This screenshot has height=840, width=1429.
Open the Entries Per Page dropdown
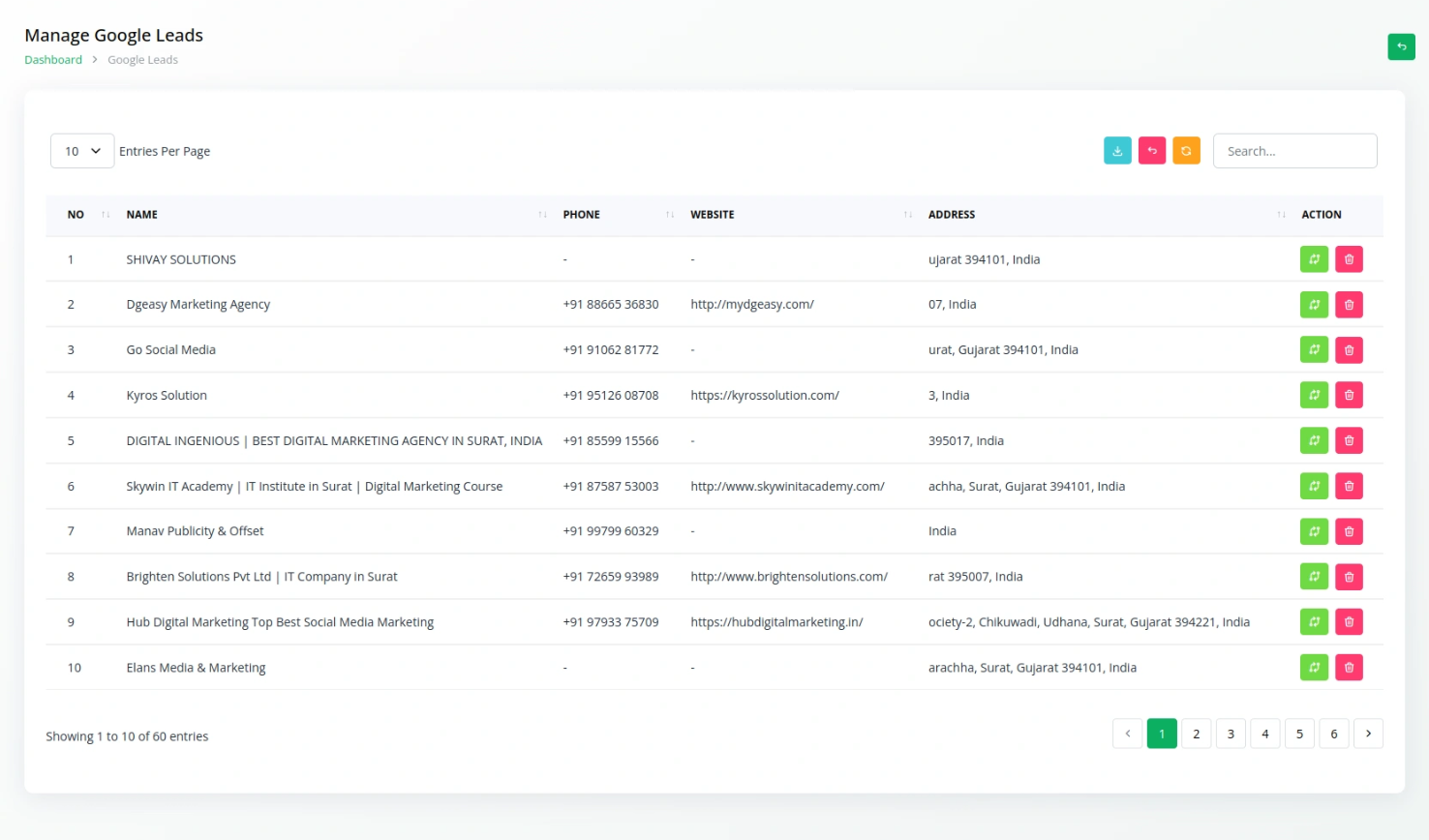click(82, 151)
